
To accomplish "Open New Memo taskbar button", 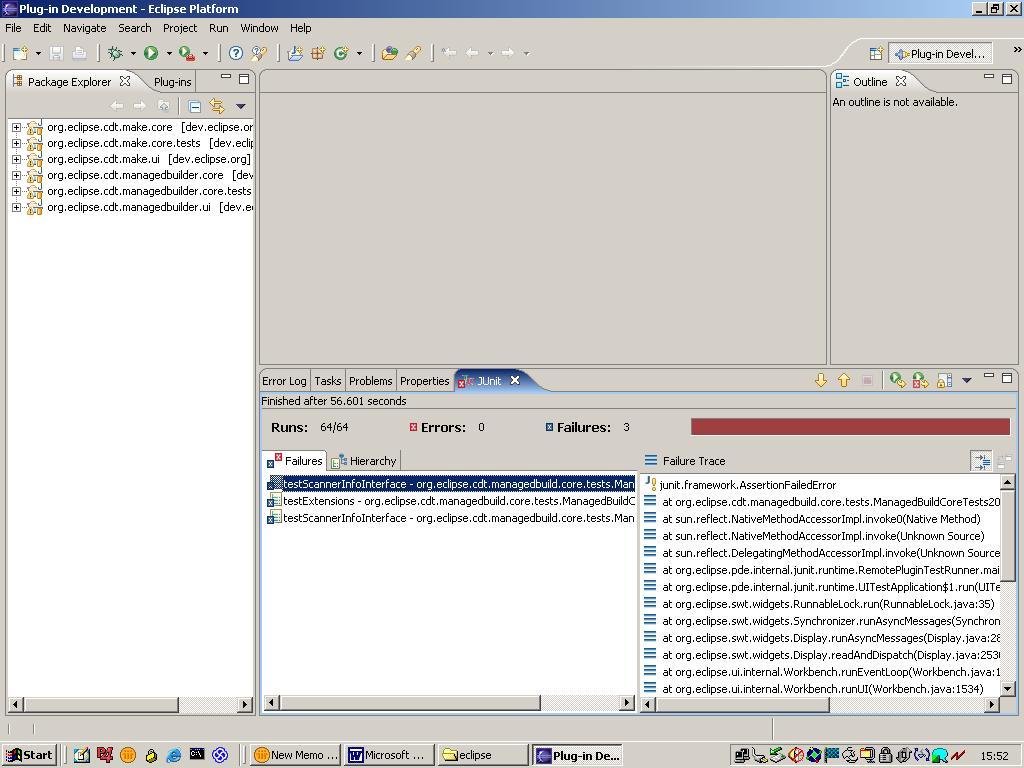I will (296, 755).
